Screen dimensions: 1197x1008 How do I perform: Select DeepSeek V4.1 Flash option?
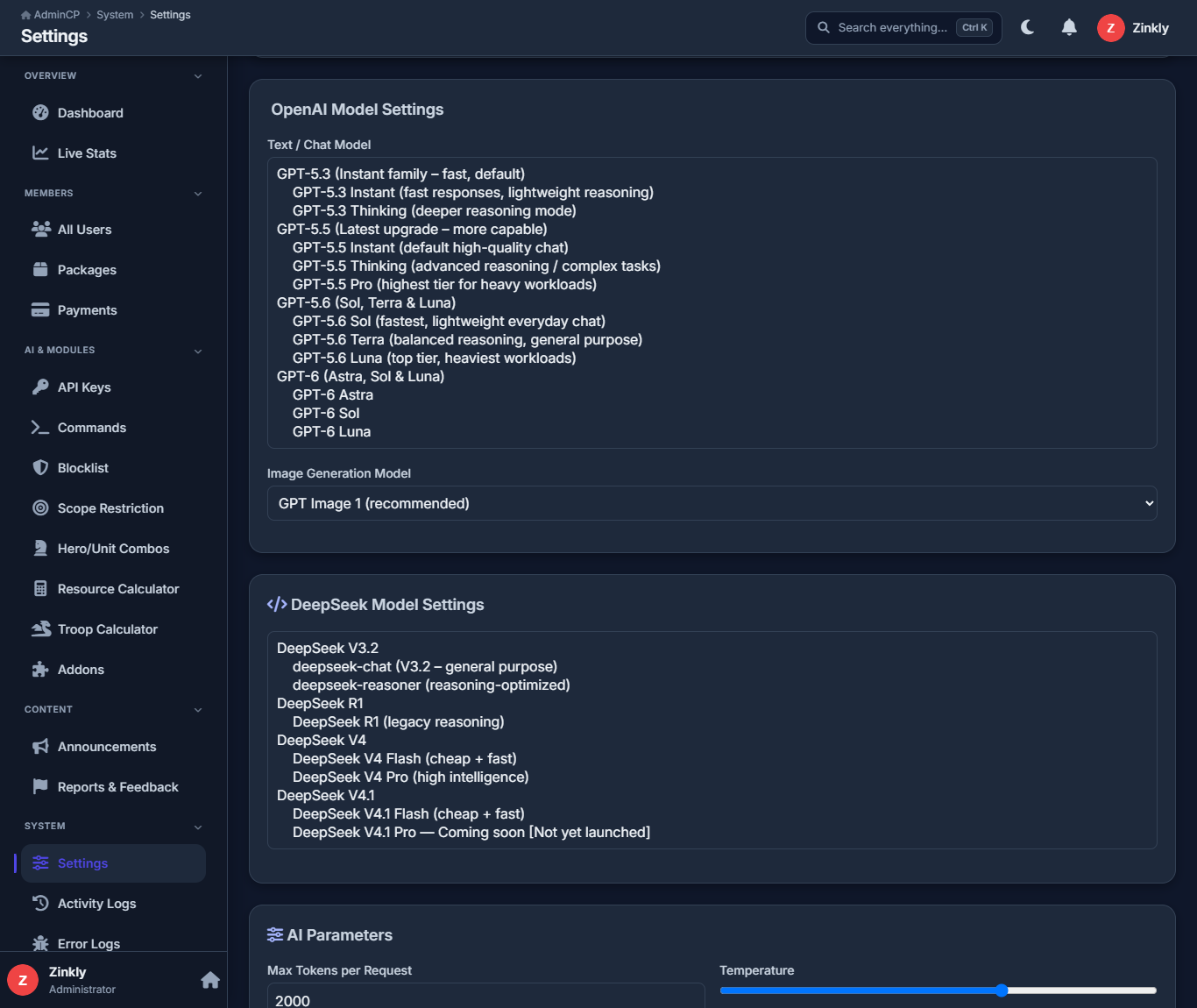(408, 813)
